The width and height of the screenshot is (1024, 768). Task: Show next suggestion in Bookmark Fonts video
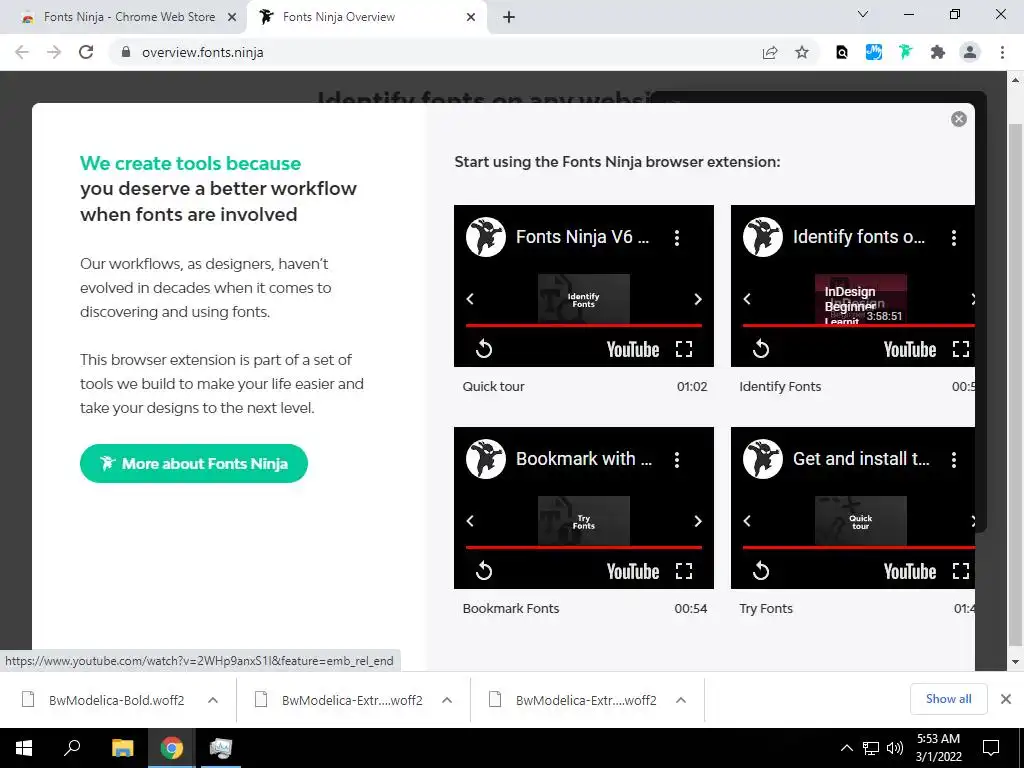click(x=698, y=520)
